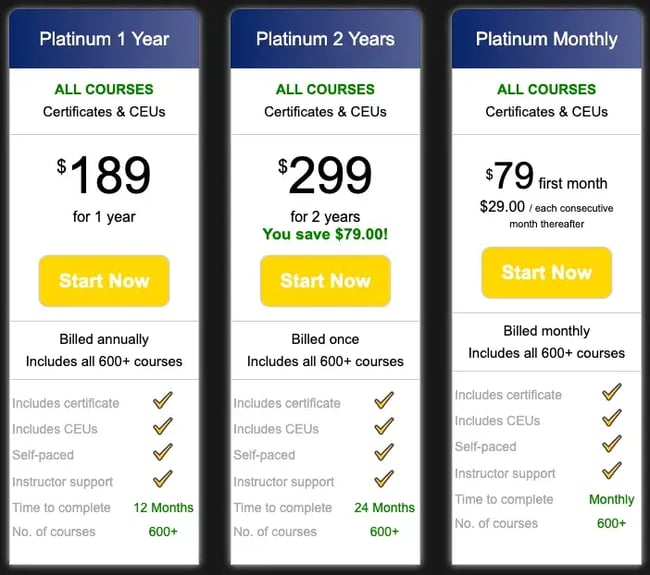This screenshot has height=575, width=650.
Task: Click the Instructor support checkmark in Platinum 2 Years
Action: tap(384, 480)
